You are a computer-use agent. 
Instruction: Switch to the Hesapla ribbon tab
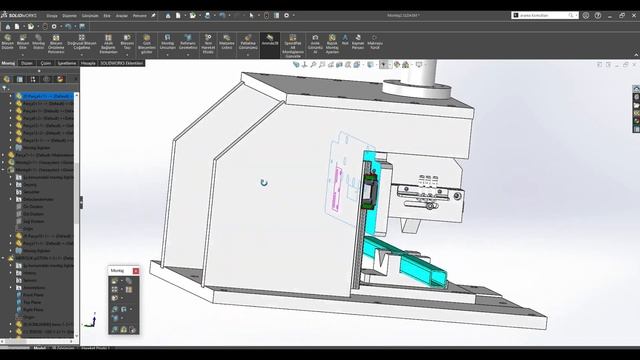click(x=88, y=63)
